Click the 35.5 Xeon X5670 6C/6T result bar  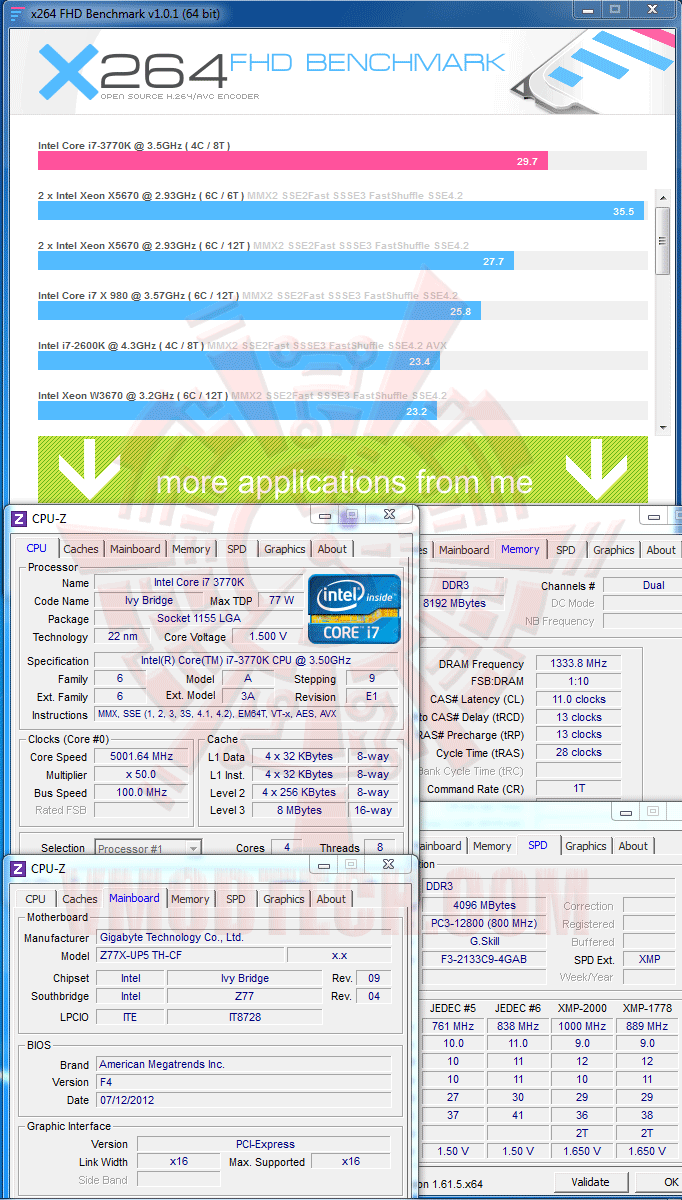(x=341, y=211)
